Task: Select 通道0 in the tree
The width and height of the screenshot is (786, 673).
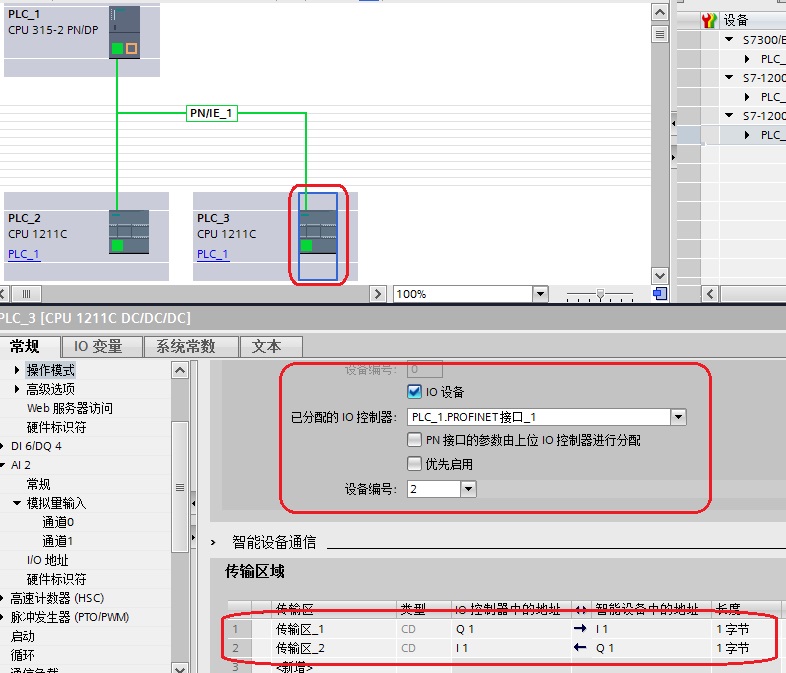Action: pyautogui.click(x=58, y=522)
